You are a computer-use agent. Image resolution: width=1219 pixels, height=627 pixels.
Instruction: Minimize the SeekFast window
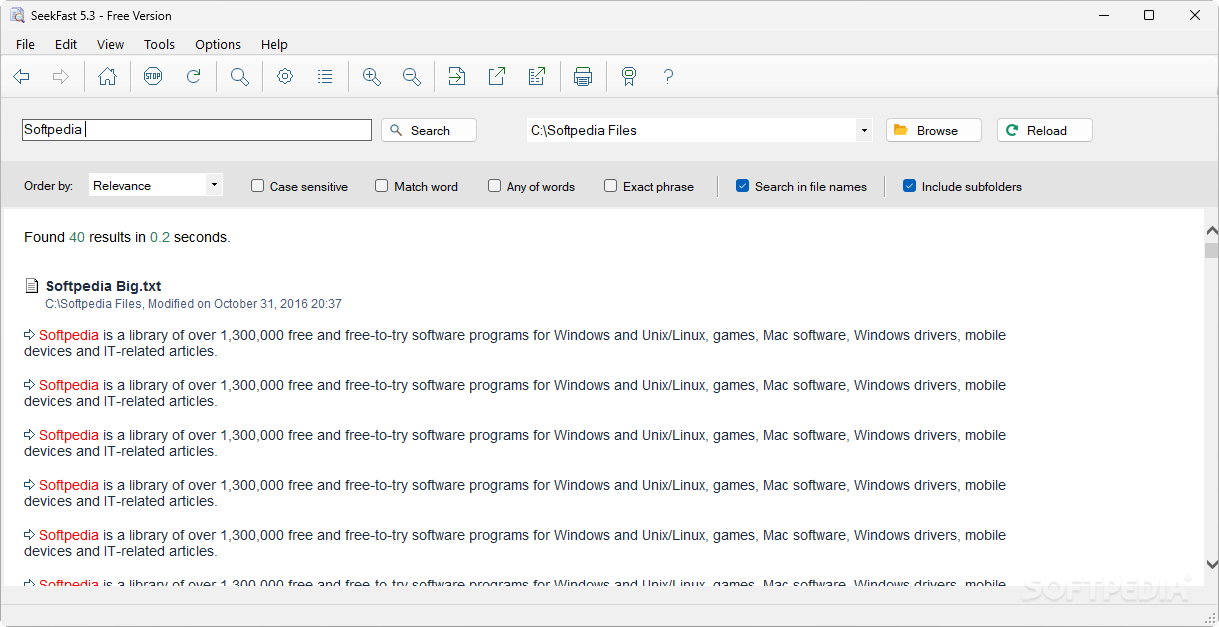1104,15
